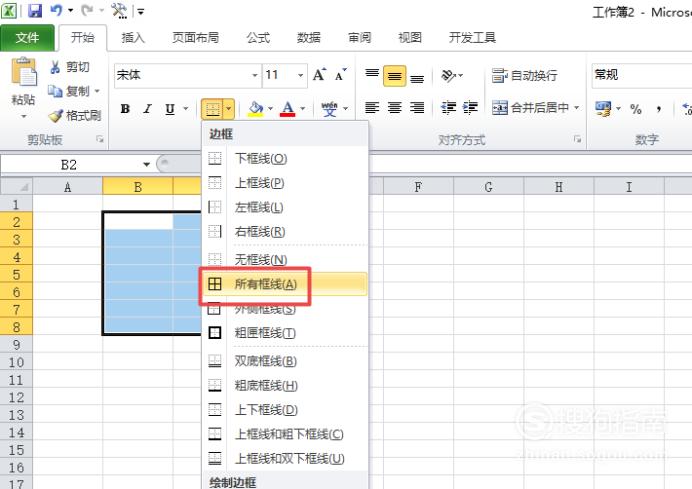Choose 上框线(P) top border
The width and height of the screenshot is (692, 489).
click(x=285, y=183)
